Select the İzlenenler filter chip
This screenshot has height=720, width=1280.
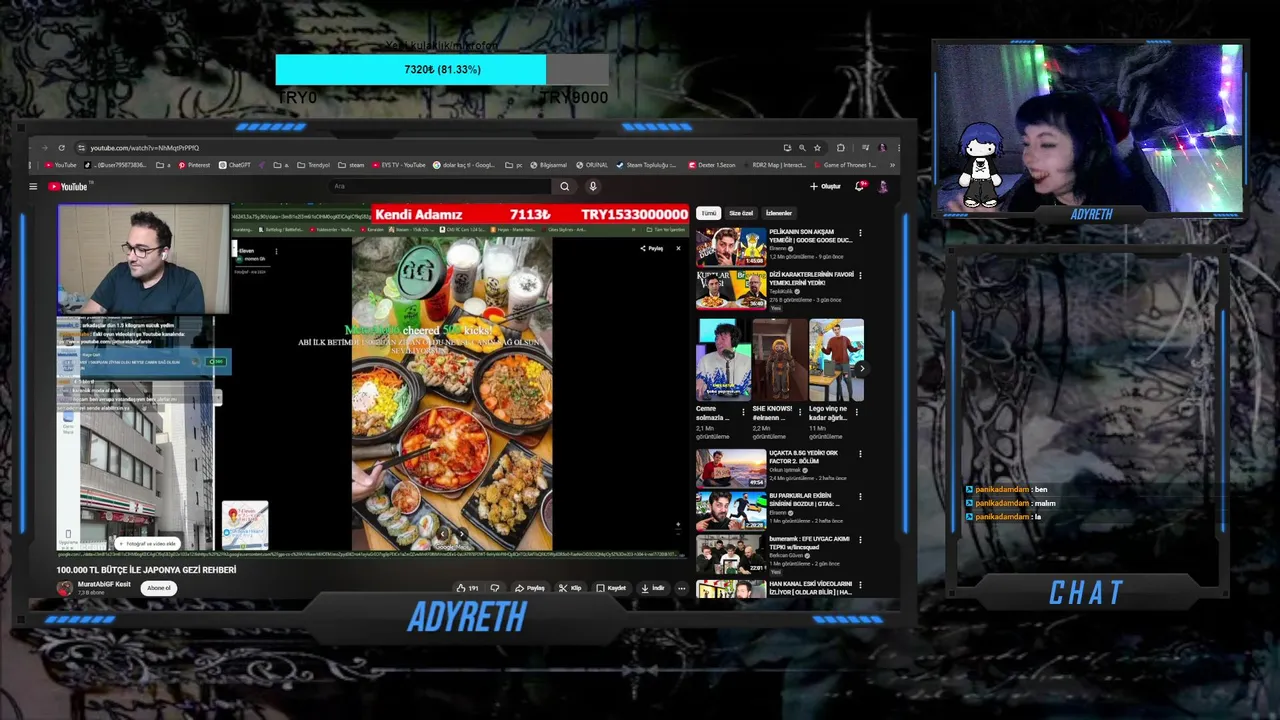pos(779,213)
